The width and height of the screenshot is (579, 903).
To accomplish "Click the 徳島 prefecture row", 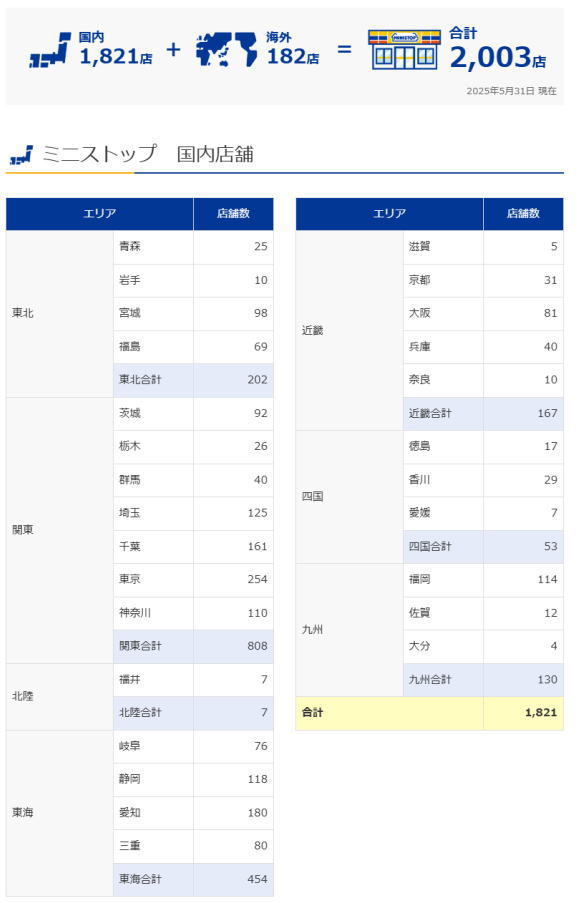I will [x=483, y=446].
